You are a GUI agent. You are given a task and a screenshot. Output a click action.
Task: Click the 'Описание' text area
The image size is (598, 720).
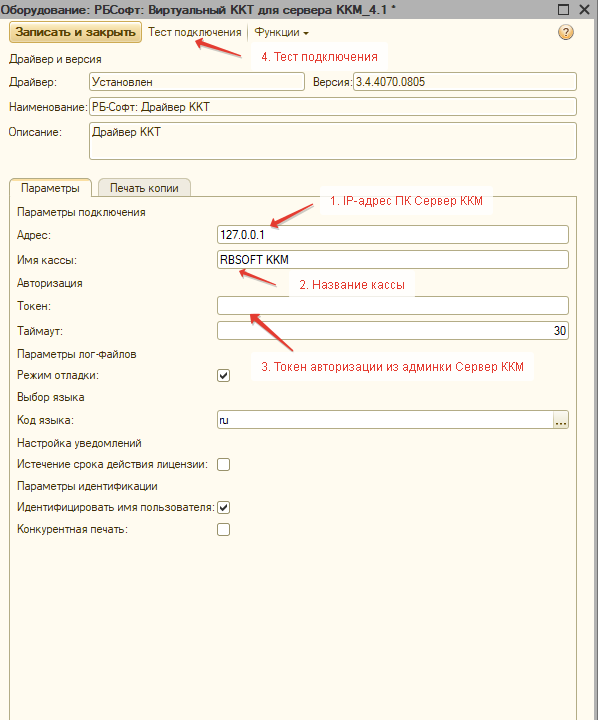click(x=333, y=141)
